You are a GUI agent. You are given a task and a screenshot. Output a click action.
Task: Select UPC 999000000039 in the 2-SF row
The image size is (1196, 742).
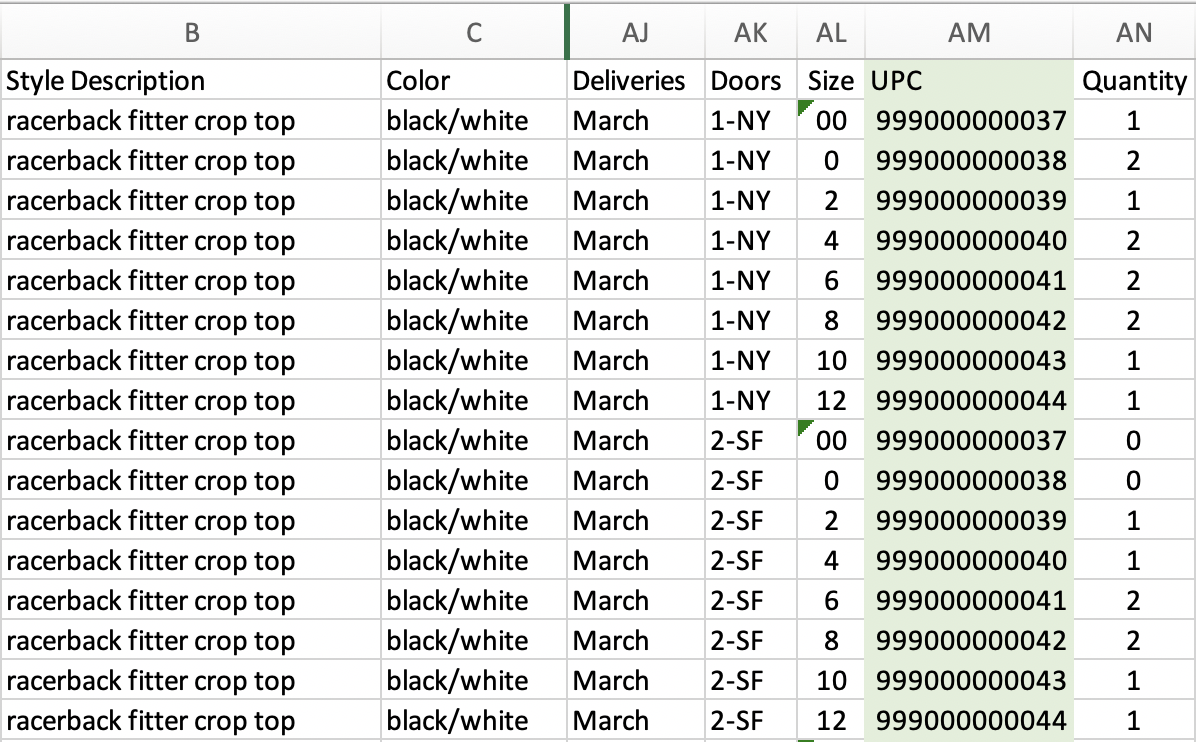pos(969,520)
